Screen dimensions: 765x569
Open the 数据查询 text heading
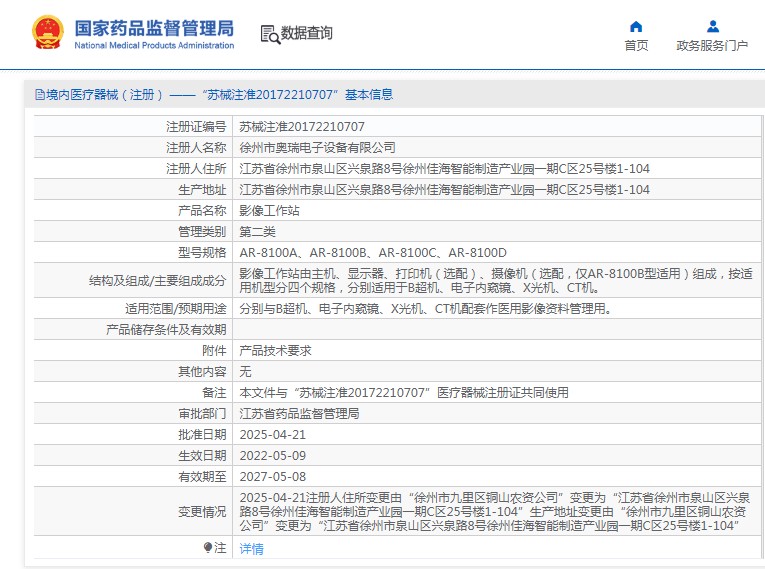307,33
